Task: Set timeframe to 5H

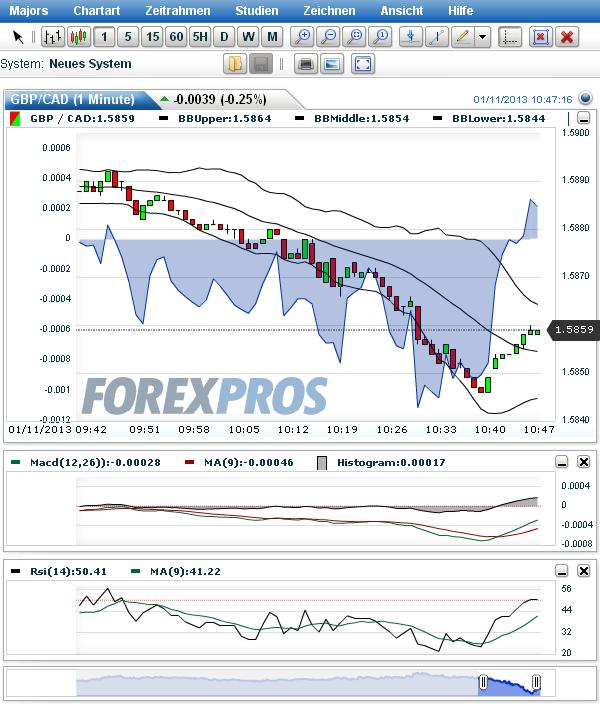Action: (200, 37)
